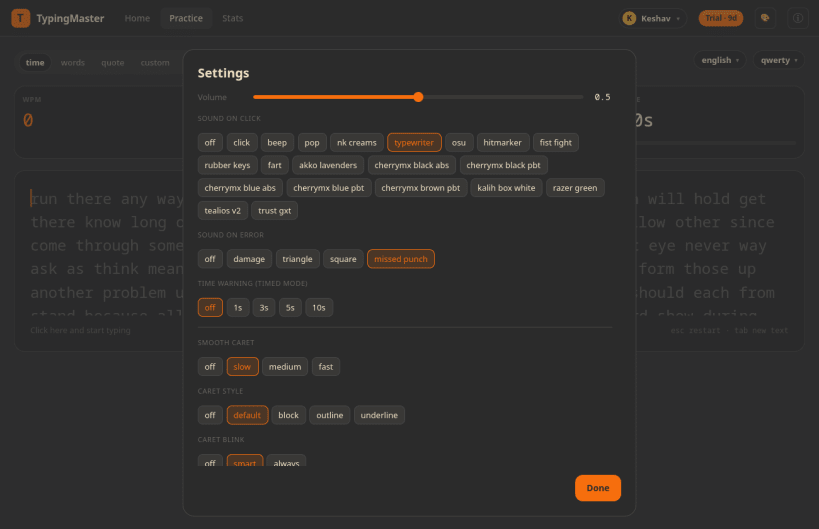The width and height of the screenshot is (819, 529).
Task: Choose the pop click sound
Action: (312, 143)
